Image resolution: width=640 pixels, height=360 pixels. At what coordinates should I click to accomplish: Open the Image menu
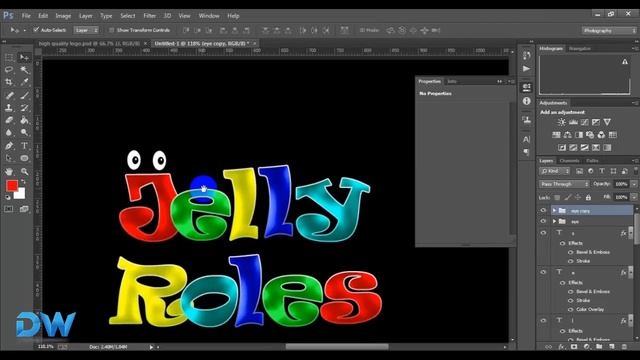pos(63,16)
